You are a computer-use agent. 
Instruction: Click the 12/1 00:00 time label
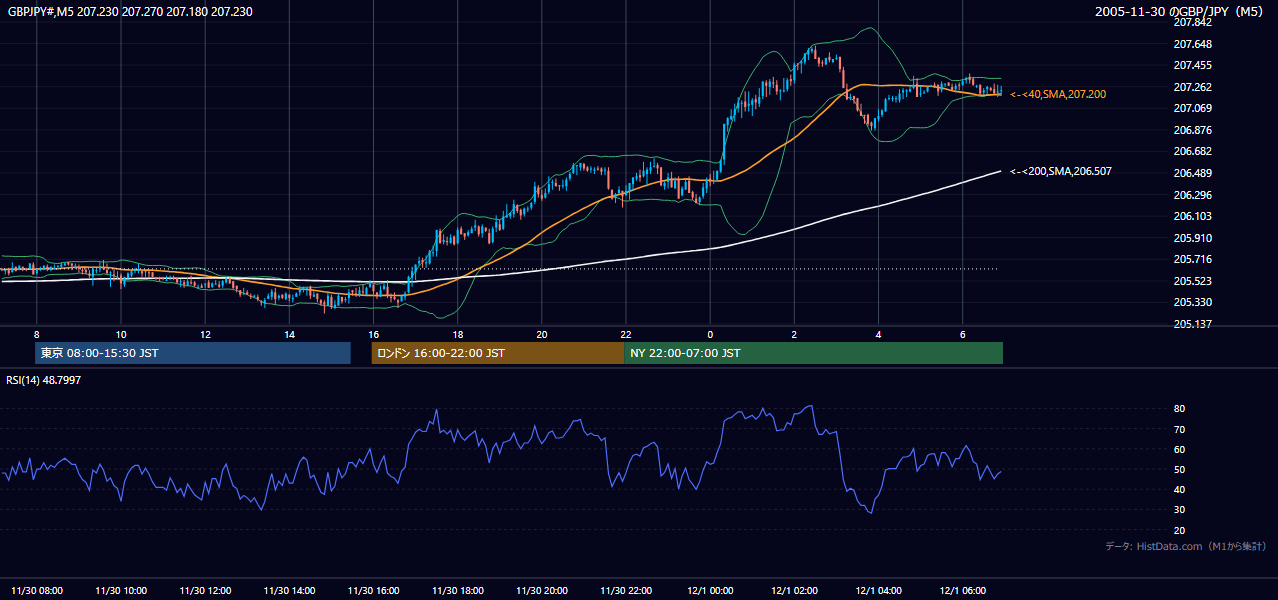pyautogui.click(x=710, y=590)
